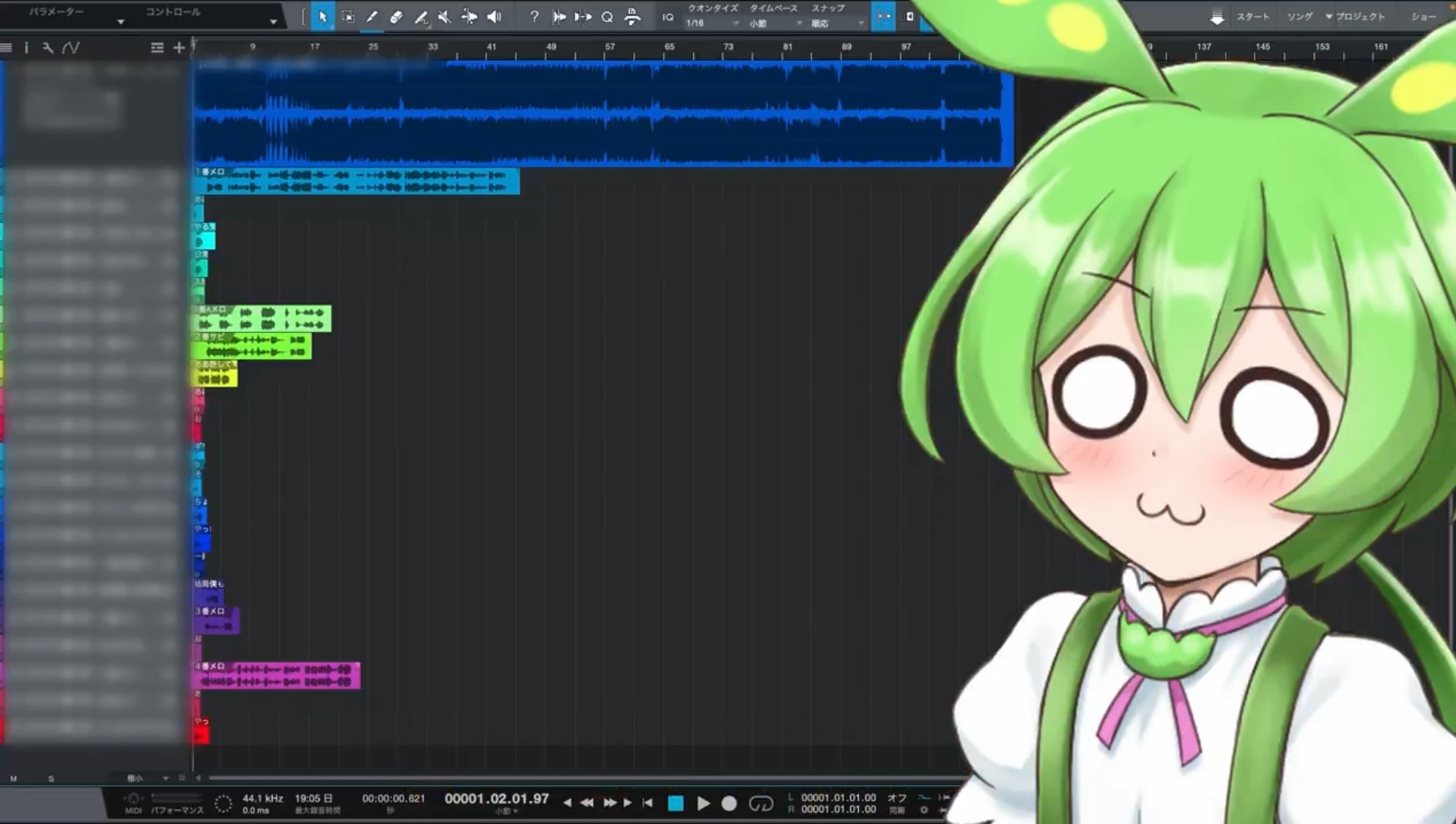Select the Mute tool
This screenshot has height=824, width=1456.
pyautogui.click(x=444, y=17)
